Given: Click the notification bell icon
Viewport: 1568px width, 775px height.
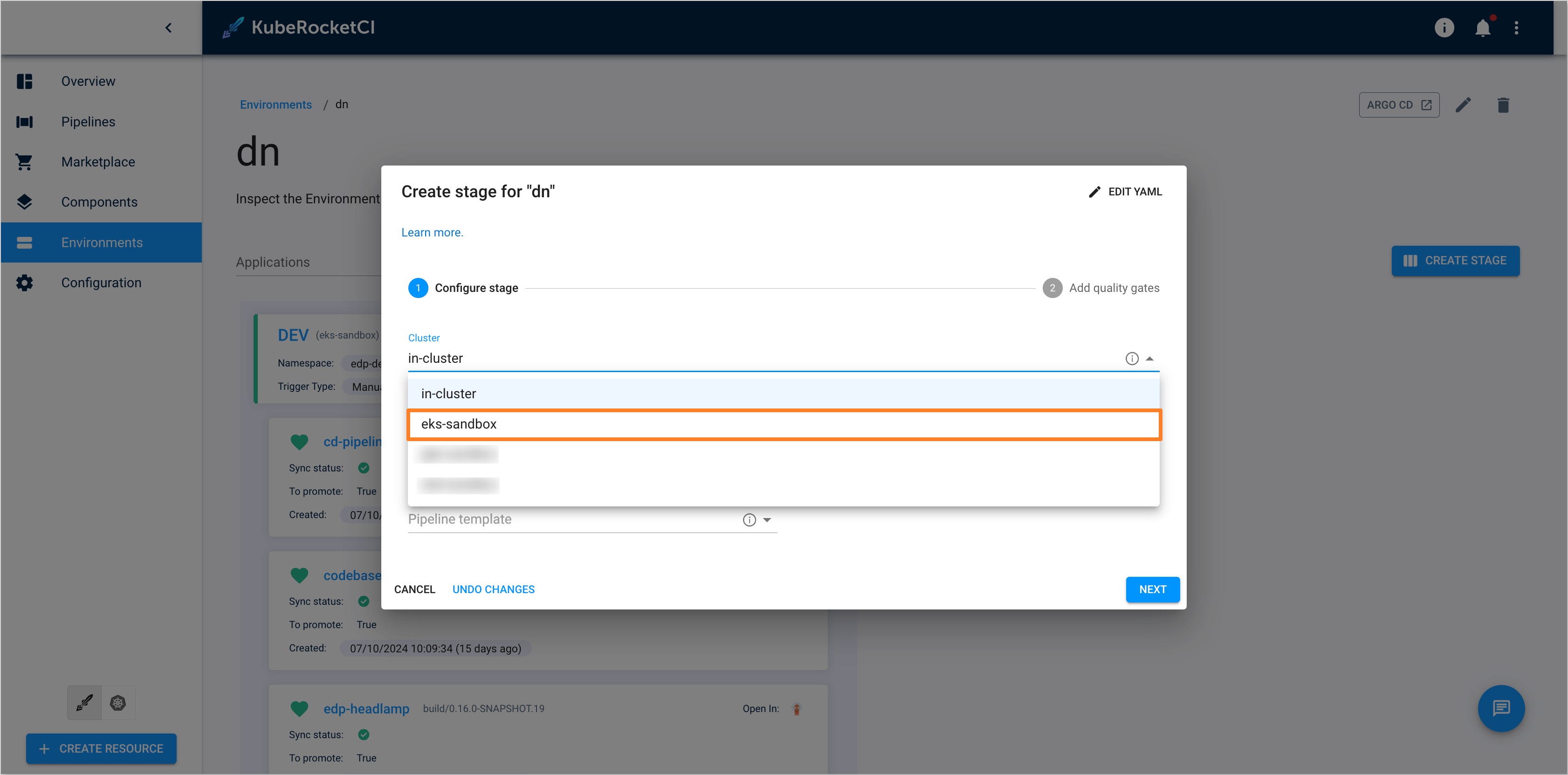Looking at the screenshot, I should click(1483, 27).
